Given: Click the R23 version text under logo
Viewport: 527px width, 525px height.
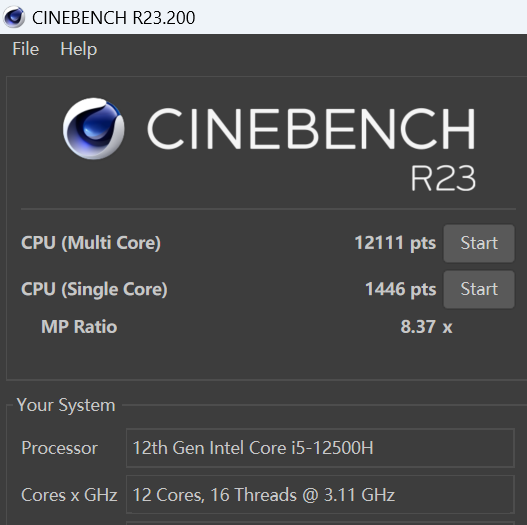Looking at the screenshot, I should [x=443, y=178].
